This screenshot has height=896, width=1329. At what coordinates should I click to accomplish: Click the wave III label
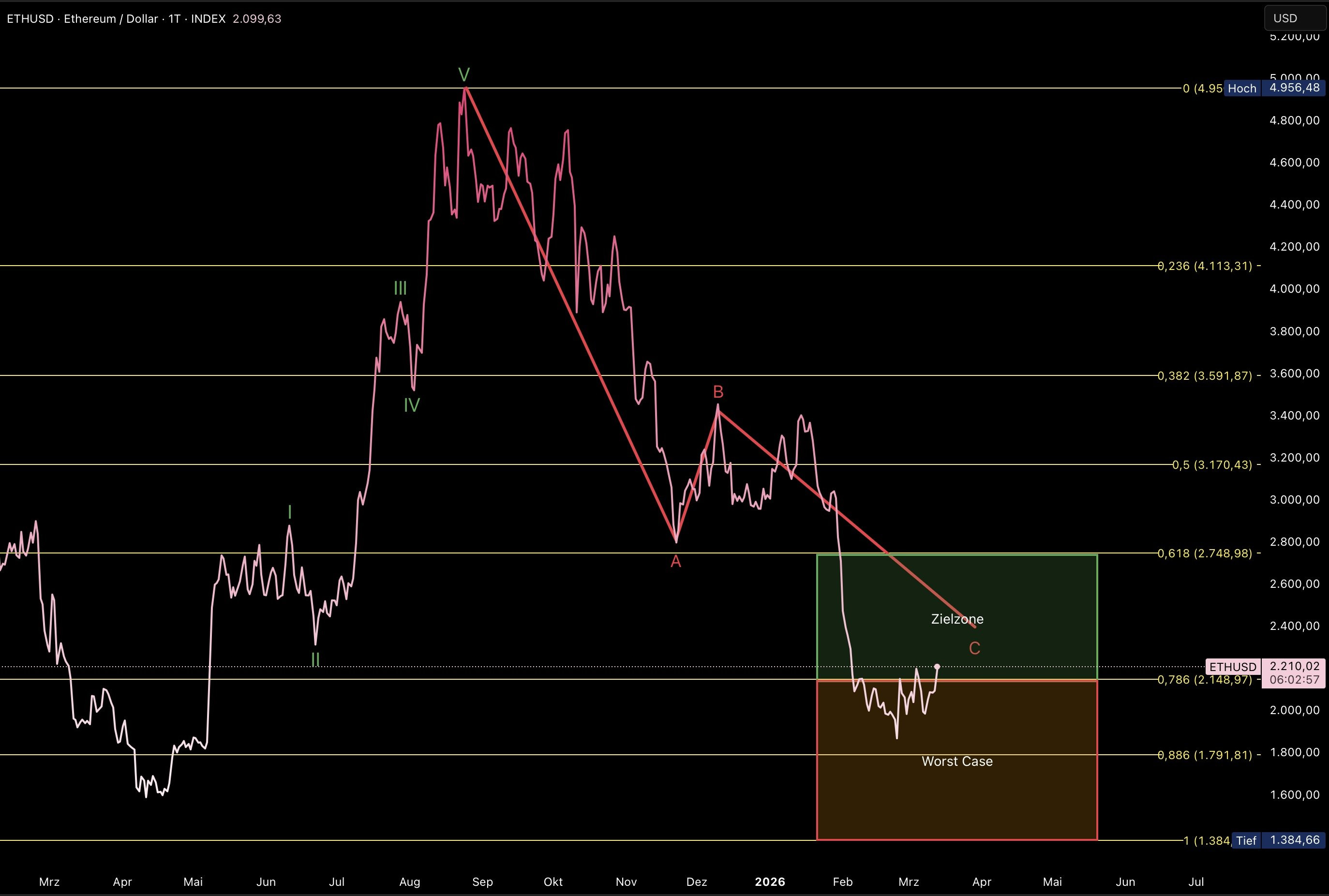400,288
